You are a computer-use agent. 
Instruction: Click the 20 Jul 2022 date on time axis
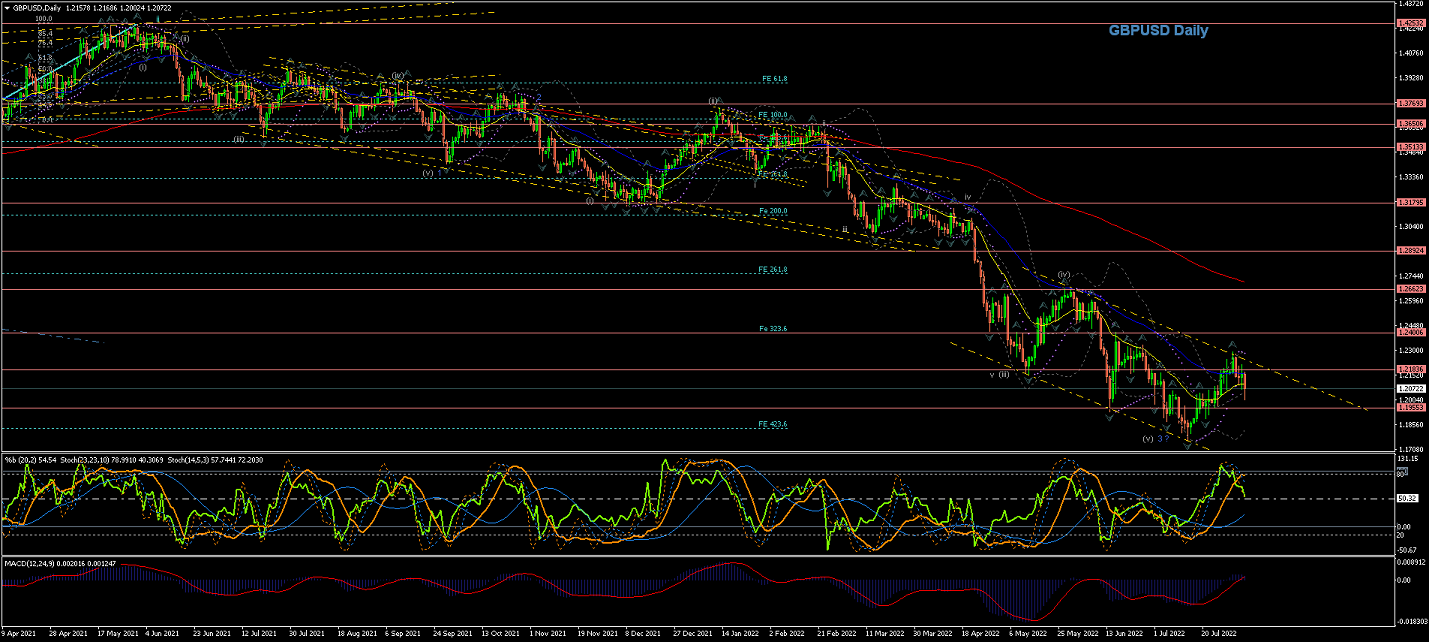tap(1221, 634)
